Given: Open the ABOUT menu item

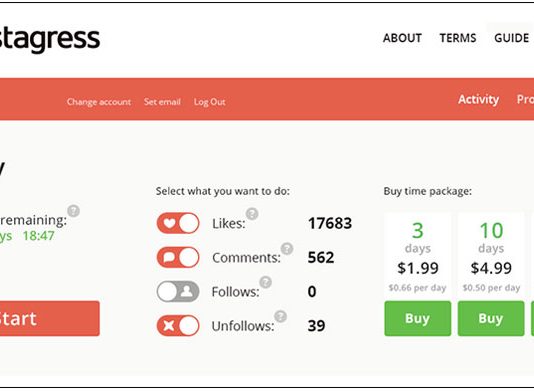Looking at the screenshot, I should click(402, 38).
